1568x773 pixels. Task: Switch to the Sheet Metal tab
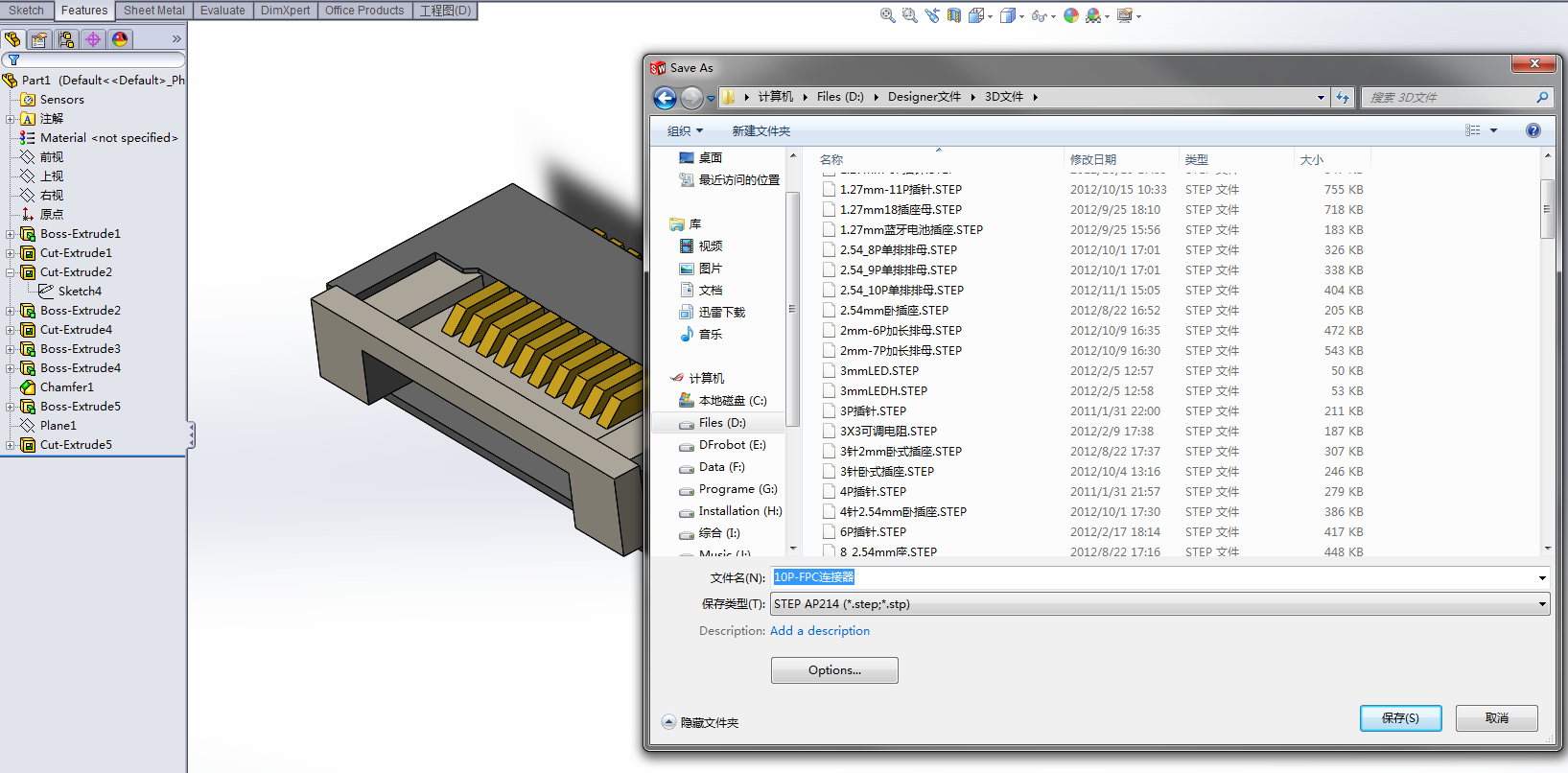coord(153,11)
